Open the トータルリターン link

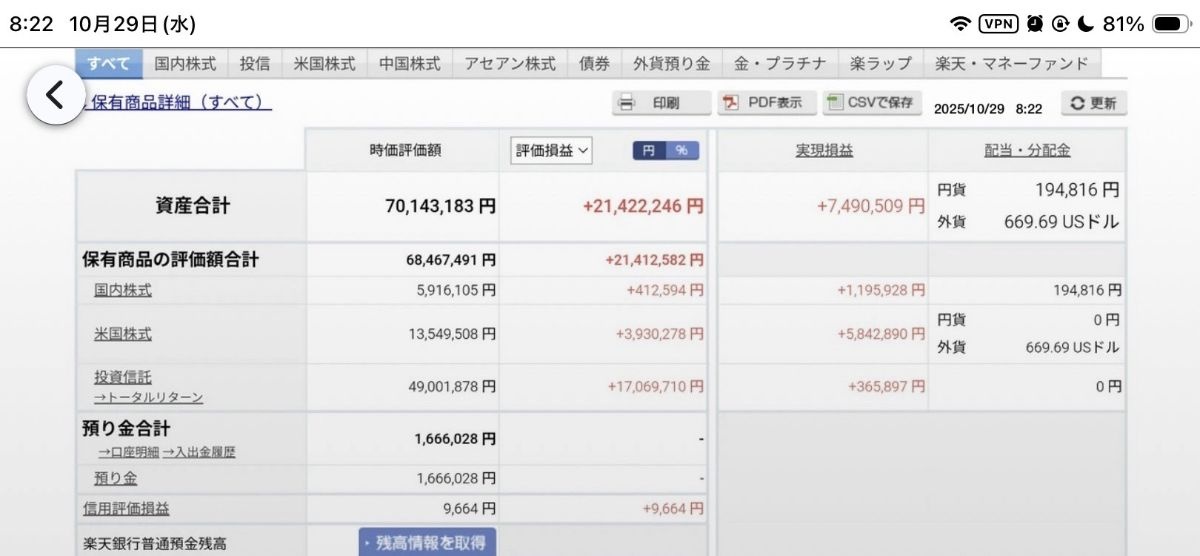pyautogui.click(x=148, y=397)
